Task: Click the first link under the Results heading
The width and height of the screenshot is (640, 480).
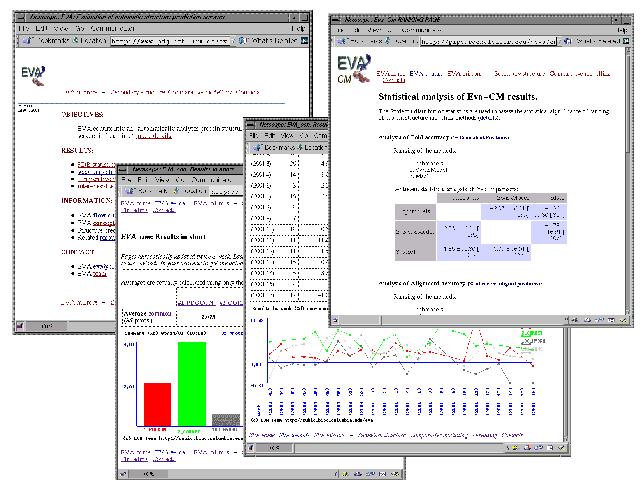Action: [96, 163]
